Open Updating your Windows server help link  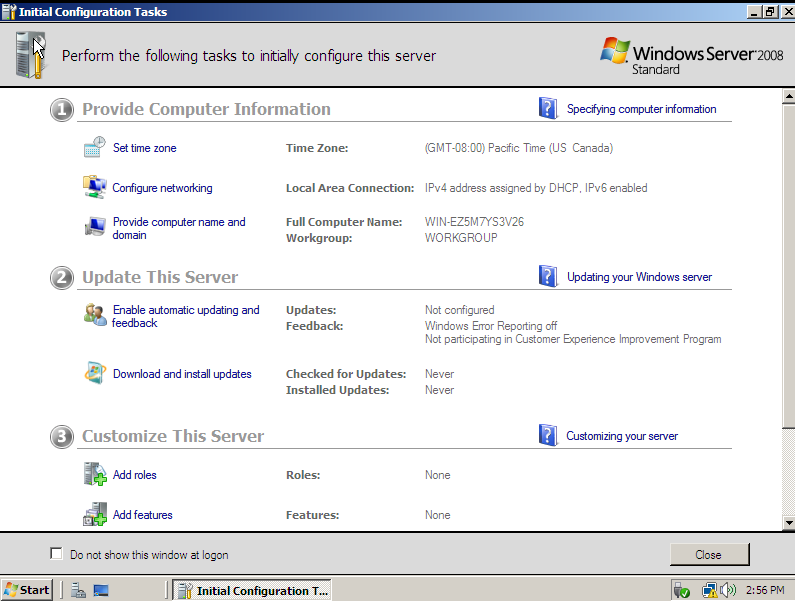(x=639, y=277)
